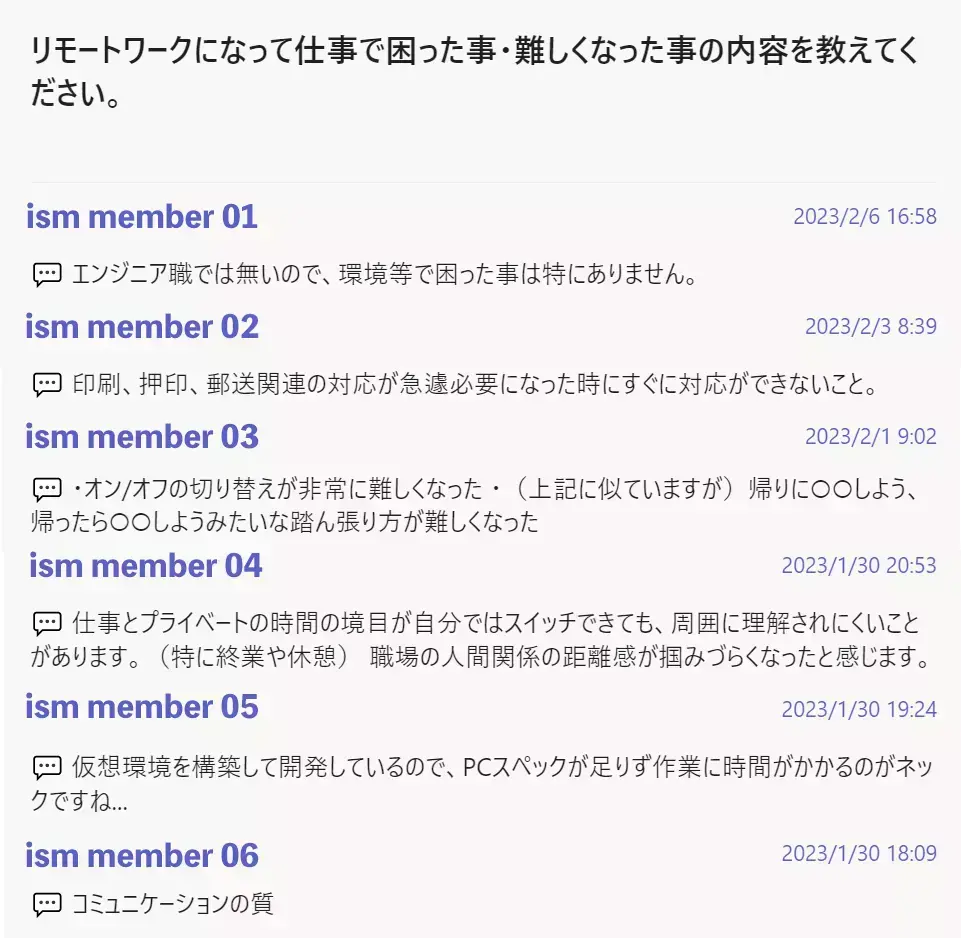Open ism member 01 name link
The width and height of the screenshot is (961, 938).
(x=142, y=217)
